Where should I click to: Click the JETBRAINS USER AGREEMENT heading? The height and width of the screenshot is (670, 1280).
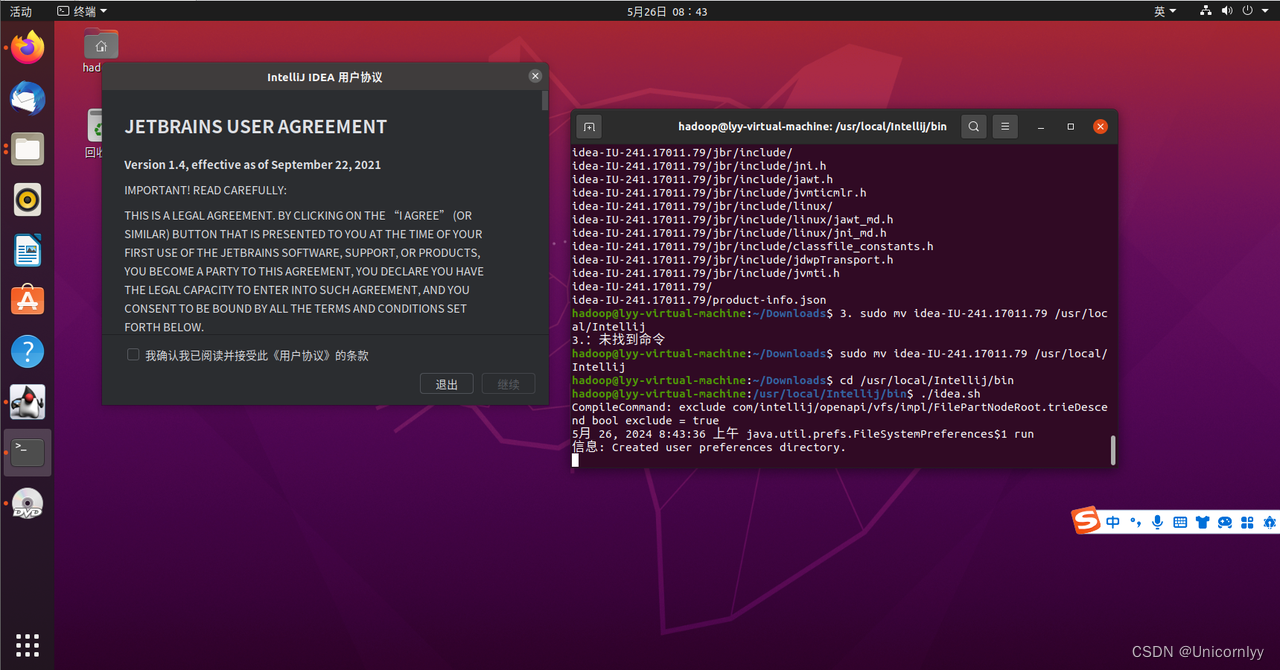point(255,127)
